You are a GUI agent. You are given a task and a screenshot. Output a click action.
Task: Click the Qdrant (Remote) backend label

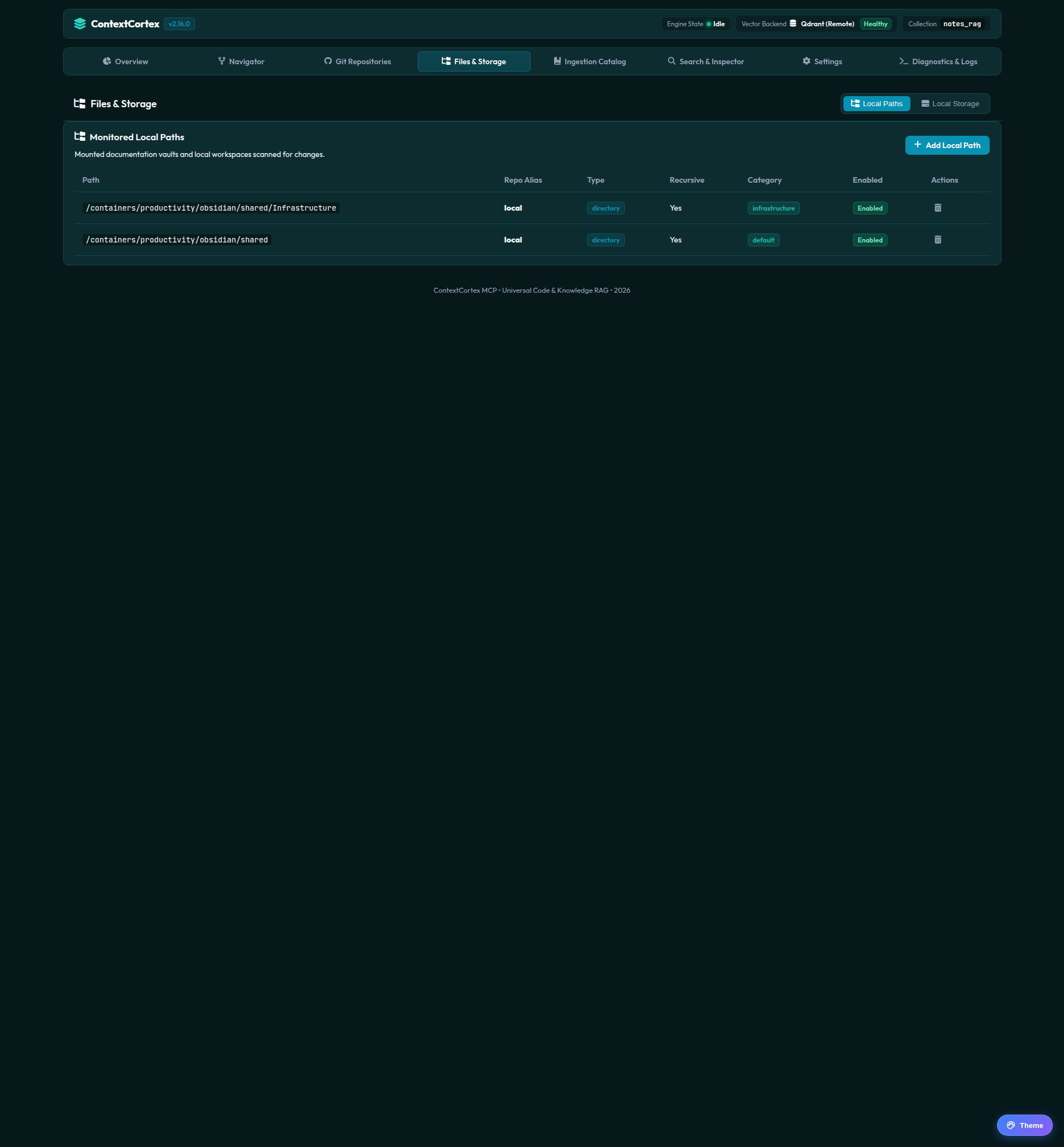coord(827,24)
